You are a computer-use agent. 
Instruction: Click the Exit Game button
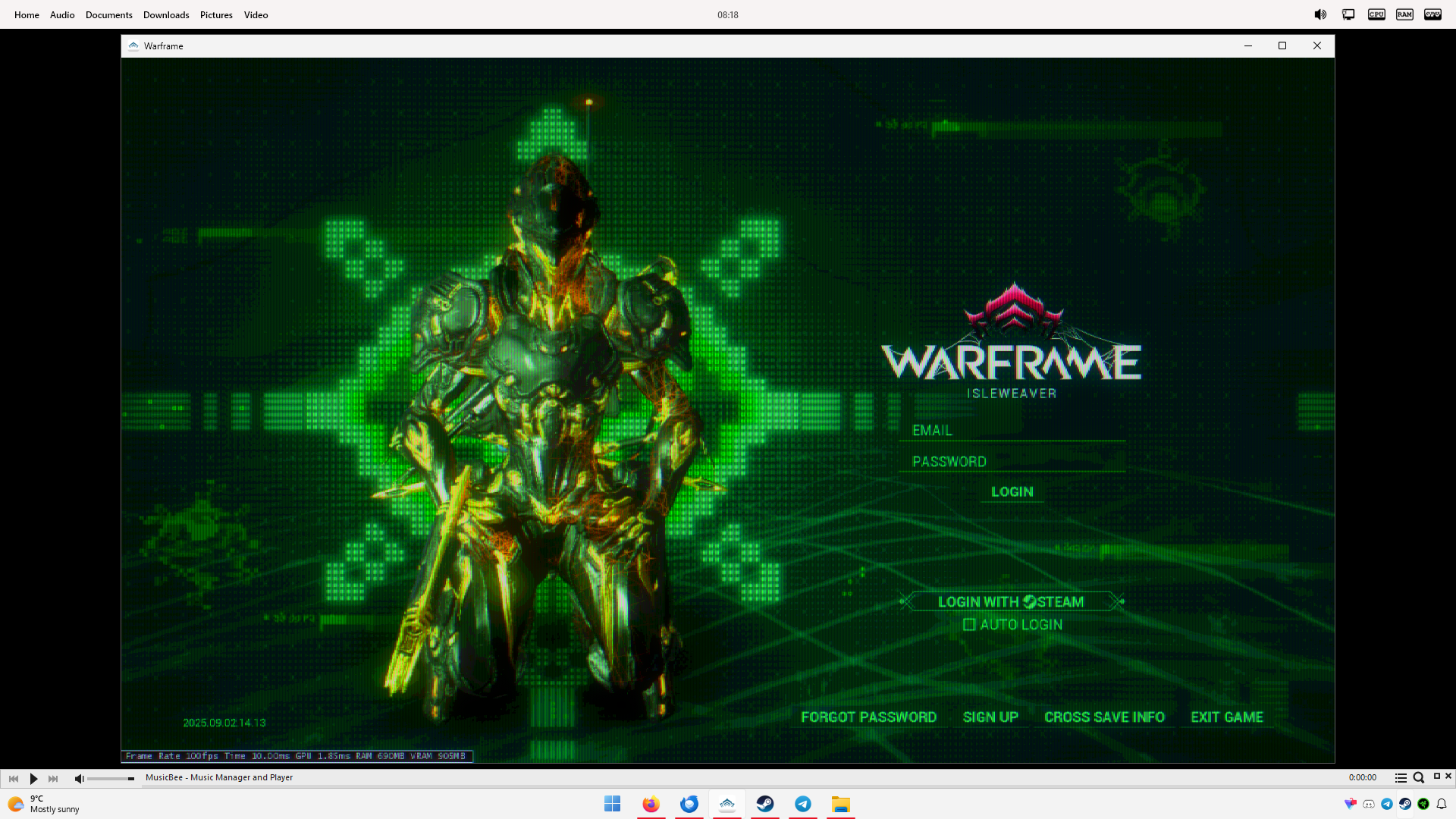(1227, 717)
